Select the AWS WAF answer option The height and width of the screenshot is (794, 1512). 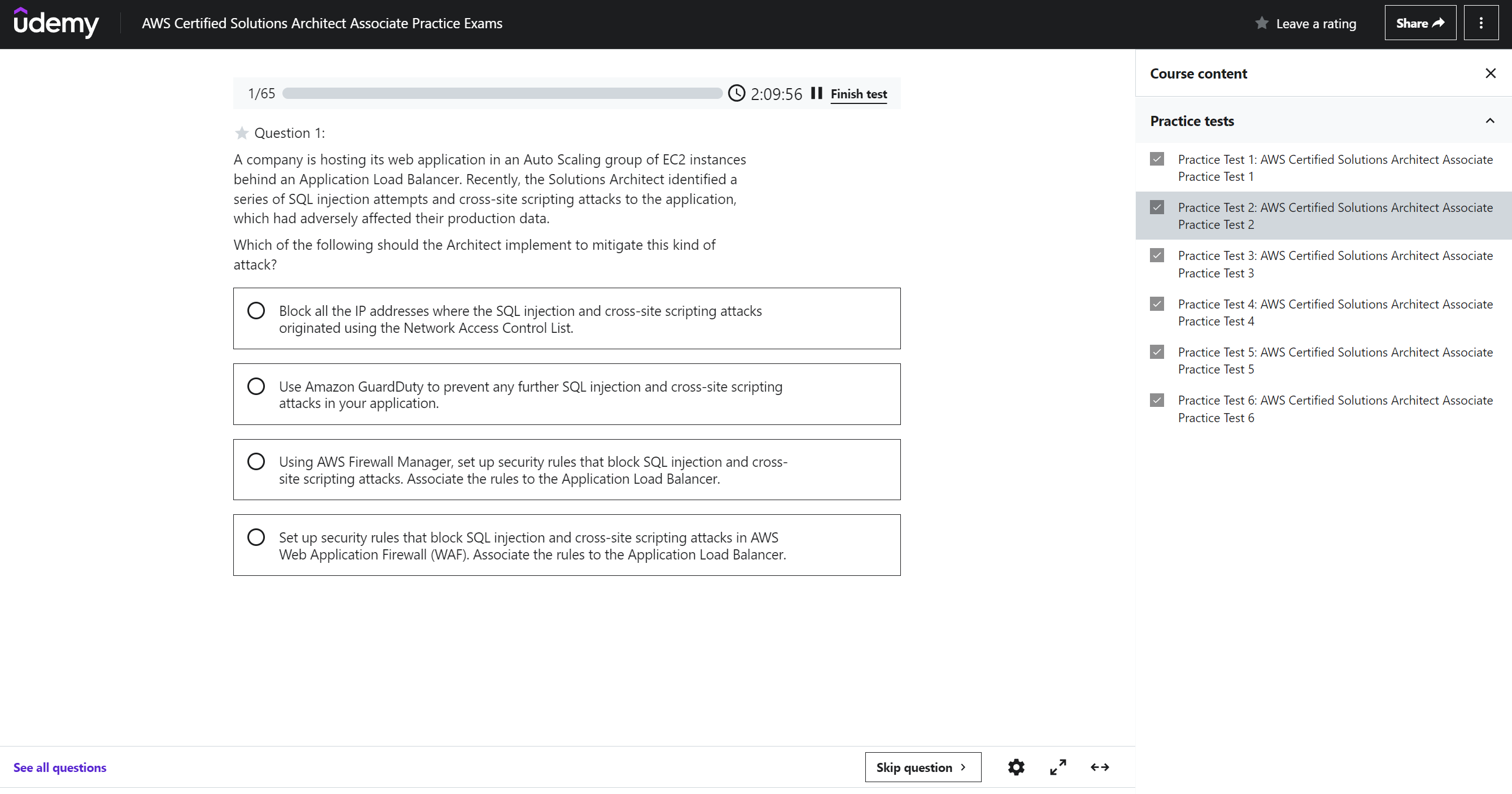[x=567, y=545]
